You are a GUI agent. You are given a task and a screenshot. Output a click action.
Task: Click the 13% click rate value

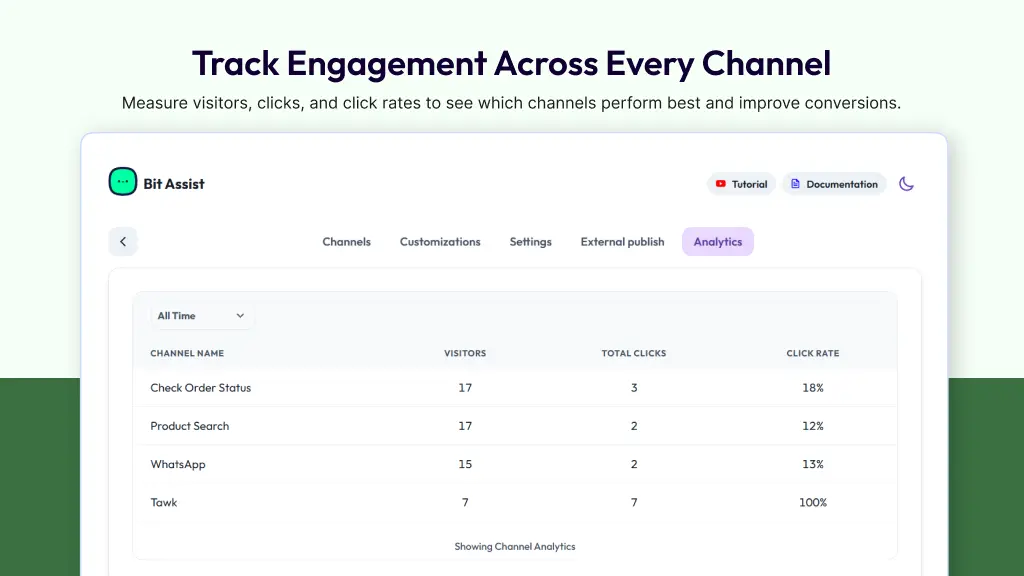coord(812,464)
